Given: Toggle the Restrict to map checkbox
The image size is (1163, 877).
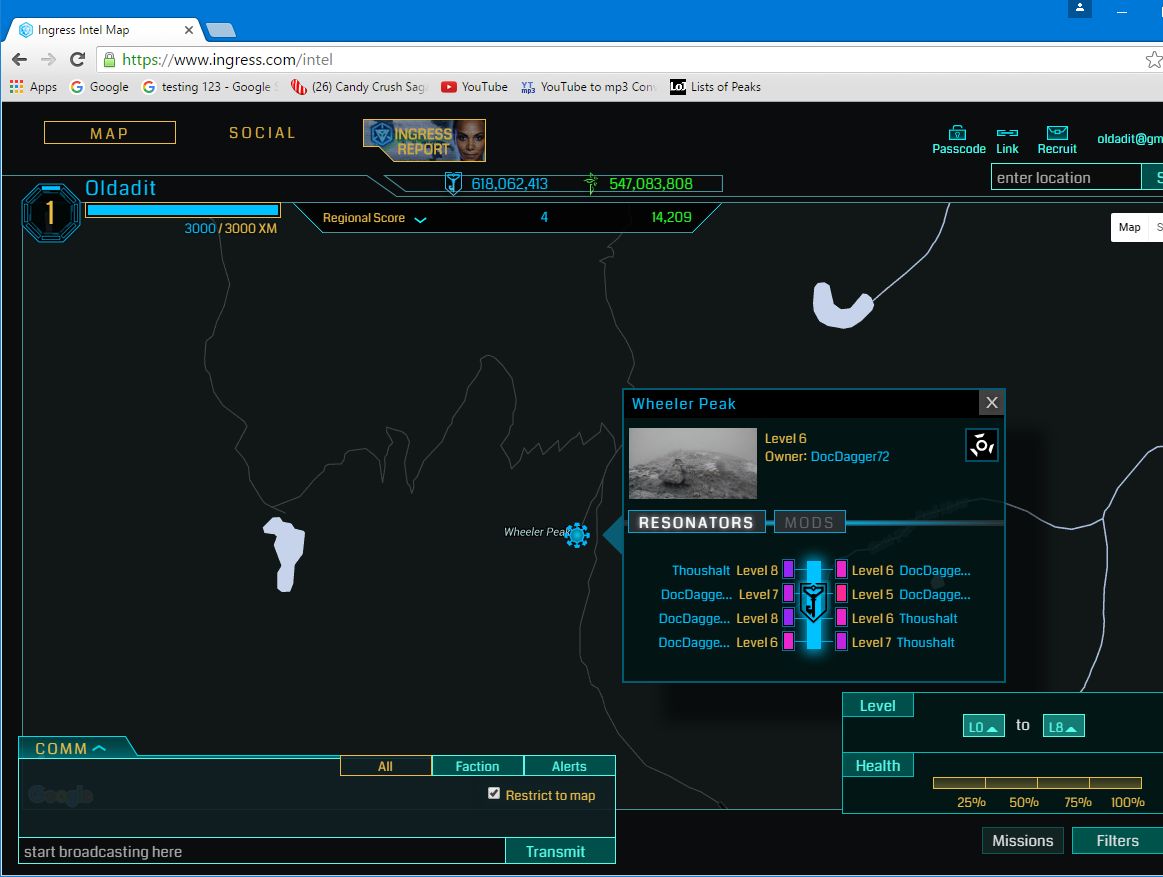Looking at the screenshot, I should (494, 794).
